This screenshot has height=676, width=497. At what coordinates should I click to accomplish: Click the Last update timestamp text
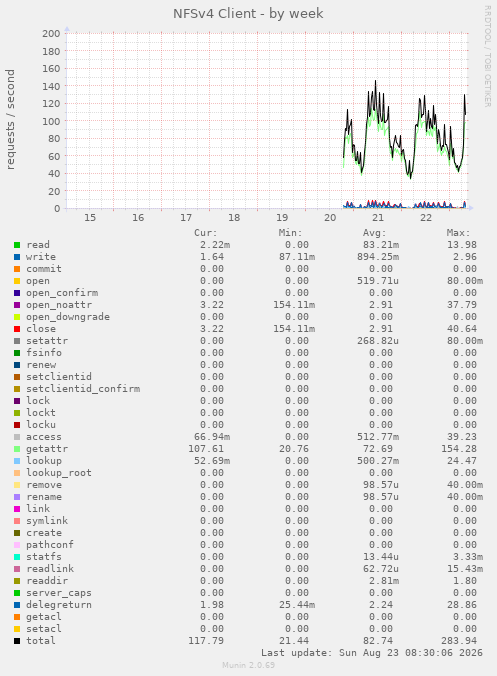372,653
